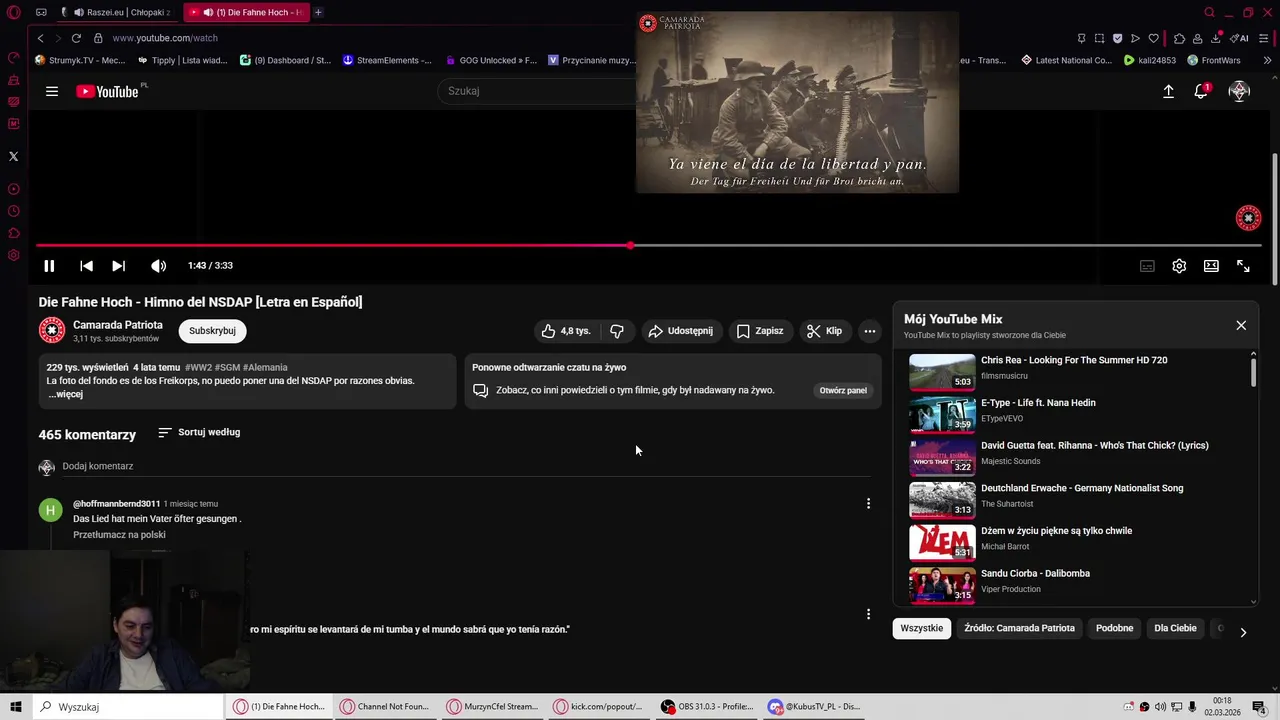This screenshot has width=1280, height=720.
Task: Create a clip with Klip button
Action: 825,331
